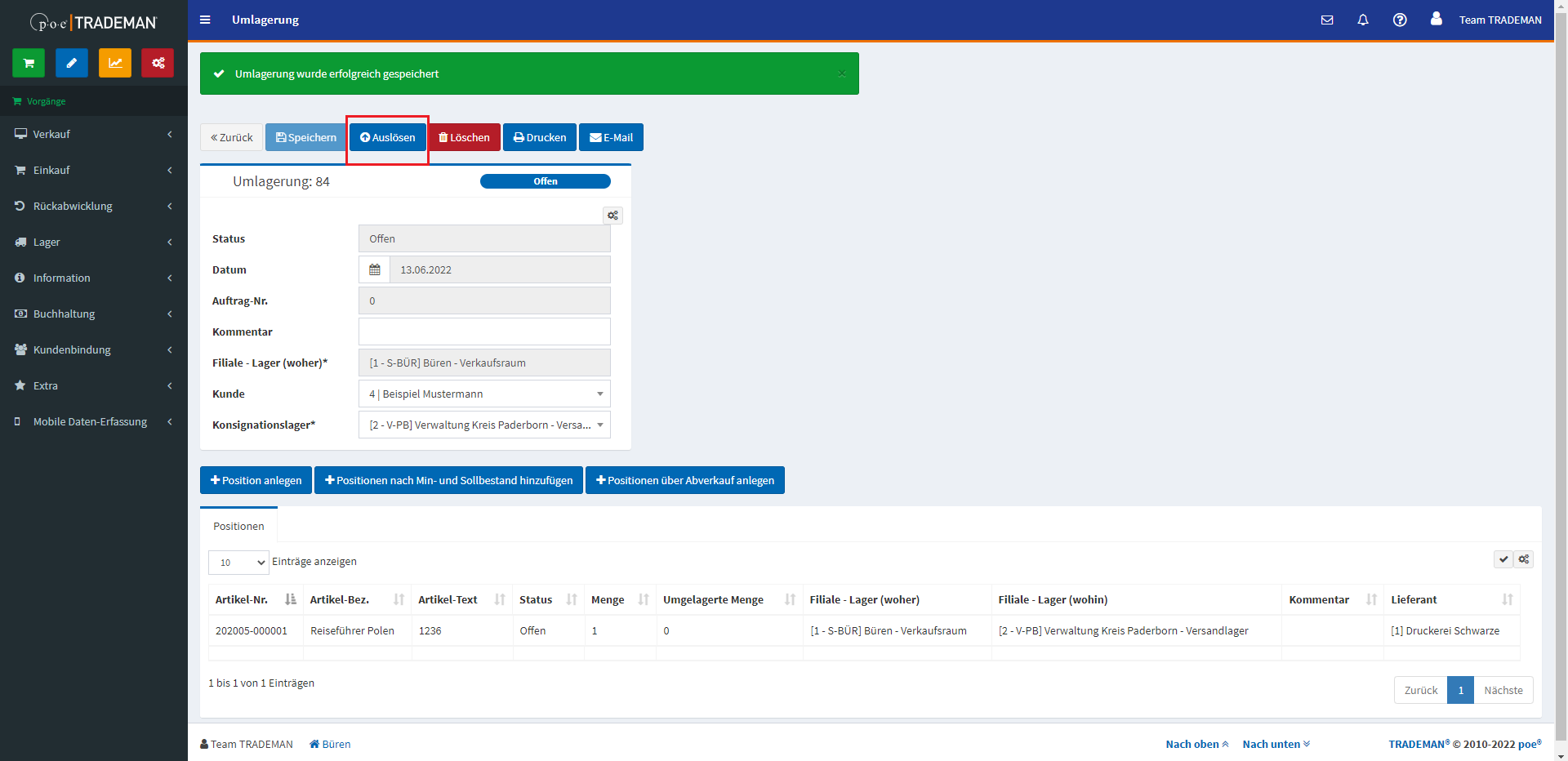Click the red gears quick icon
Viewport: 1568px width, 761px height.
pyautogui.click(x=158, y=63)
